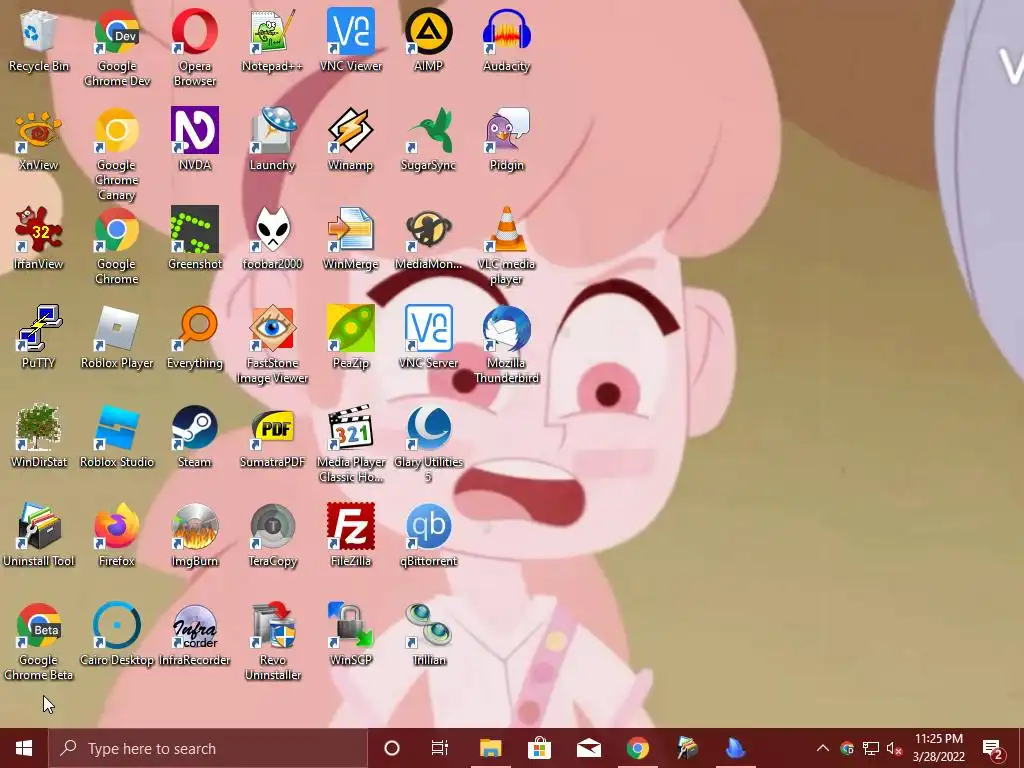Open Uninstall Tool shortcut
The width and height of the screenshot is (1024, 768).
point(39,535)
